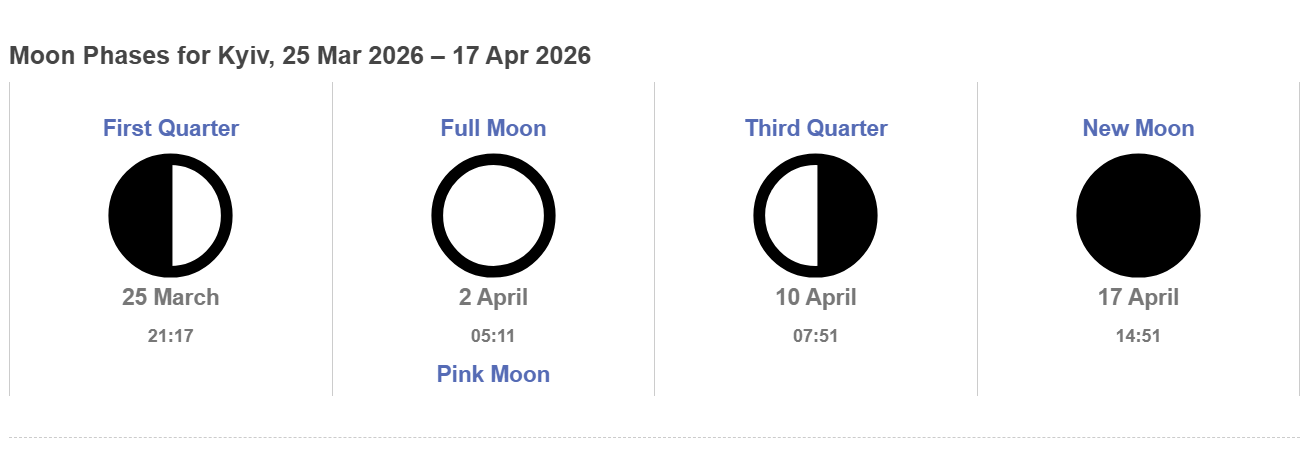Click the solid black New Moon icon
The width and height of the screenshot is (1310, 455).
tap(1138, 216)
